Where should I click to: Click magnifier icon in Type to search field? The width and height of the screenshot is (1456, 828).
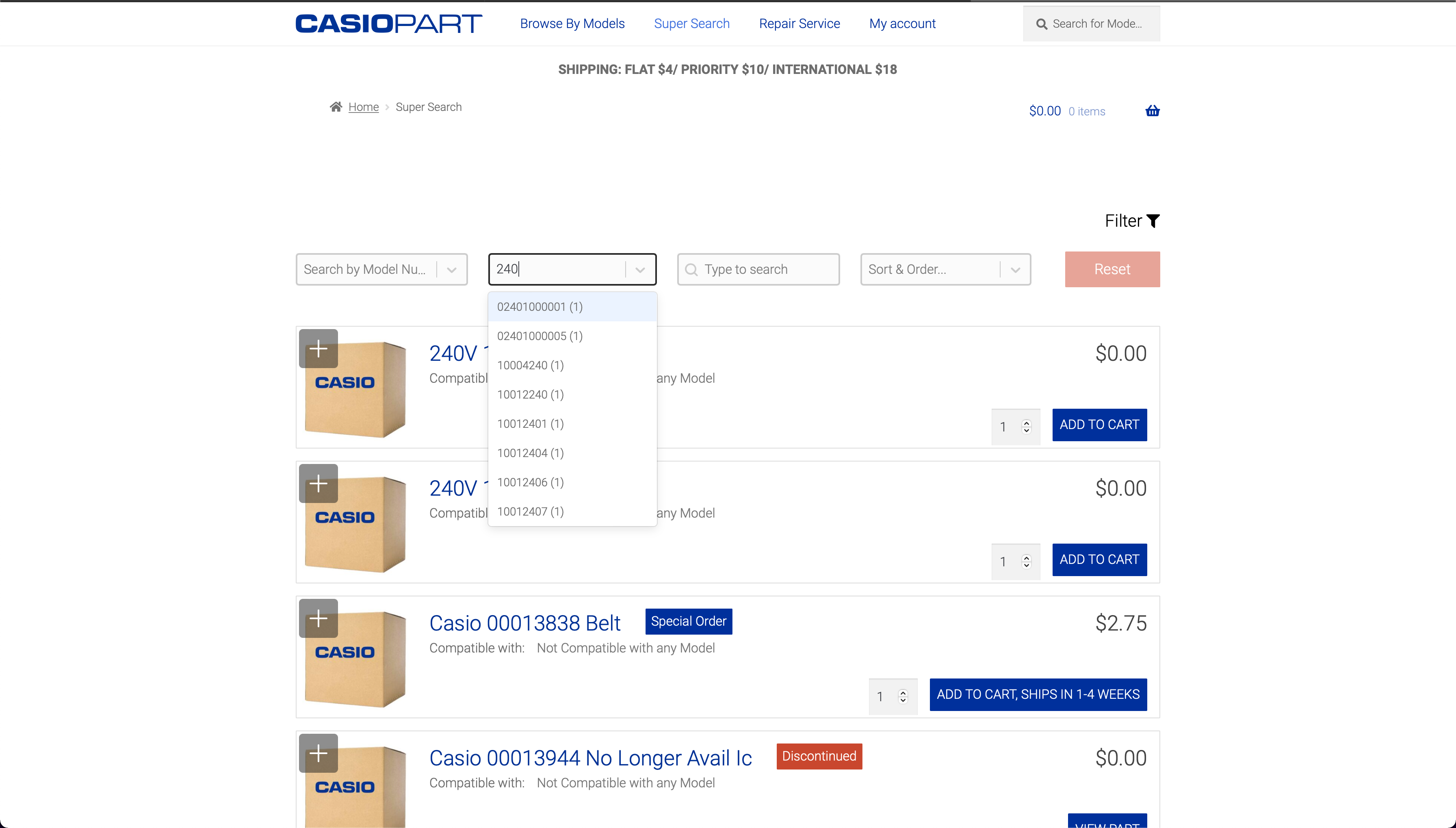pos(691,269)
